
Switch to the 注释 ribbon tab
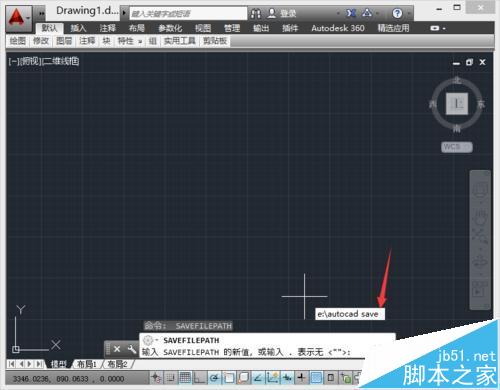point(107,28)
